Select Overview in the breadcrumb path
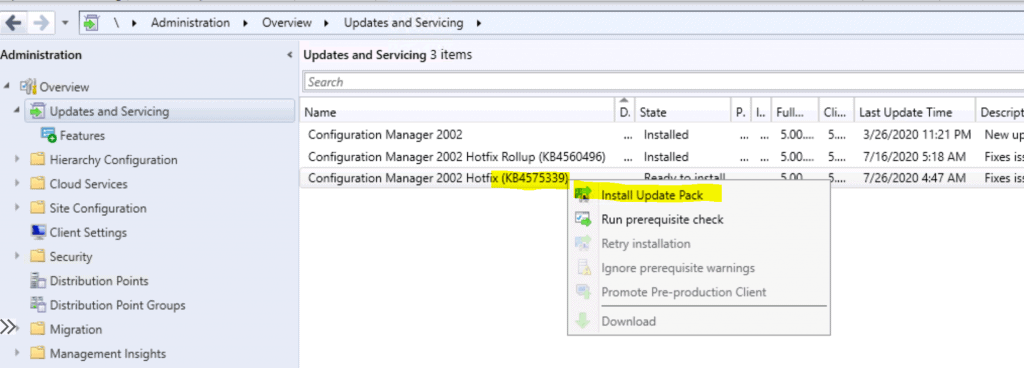Image resolution: width=1024 pixels, height=368 pixels. point(287,23)
